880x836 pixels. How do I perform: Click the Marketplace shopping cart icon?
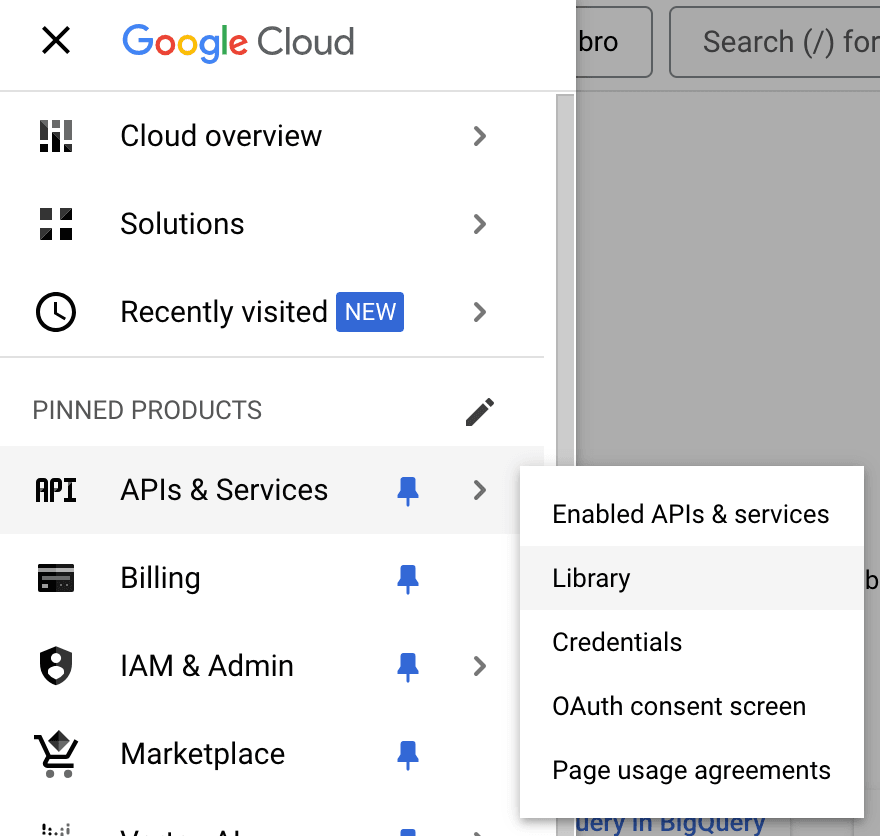click(56, 754)
